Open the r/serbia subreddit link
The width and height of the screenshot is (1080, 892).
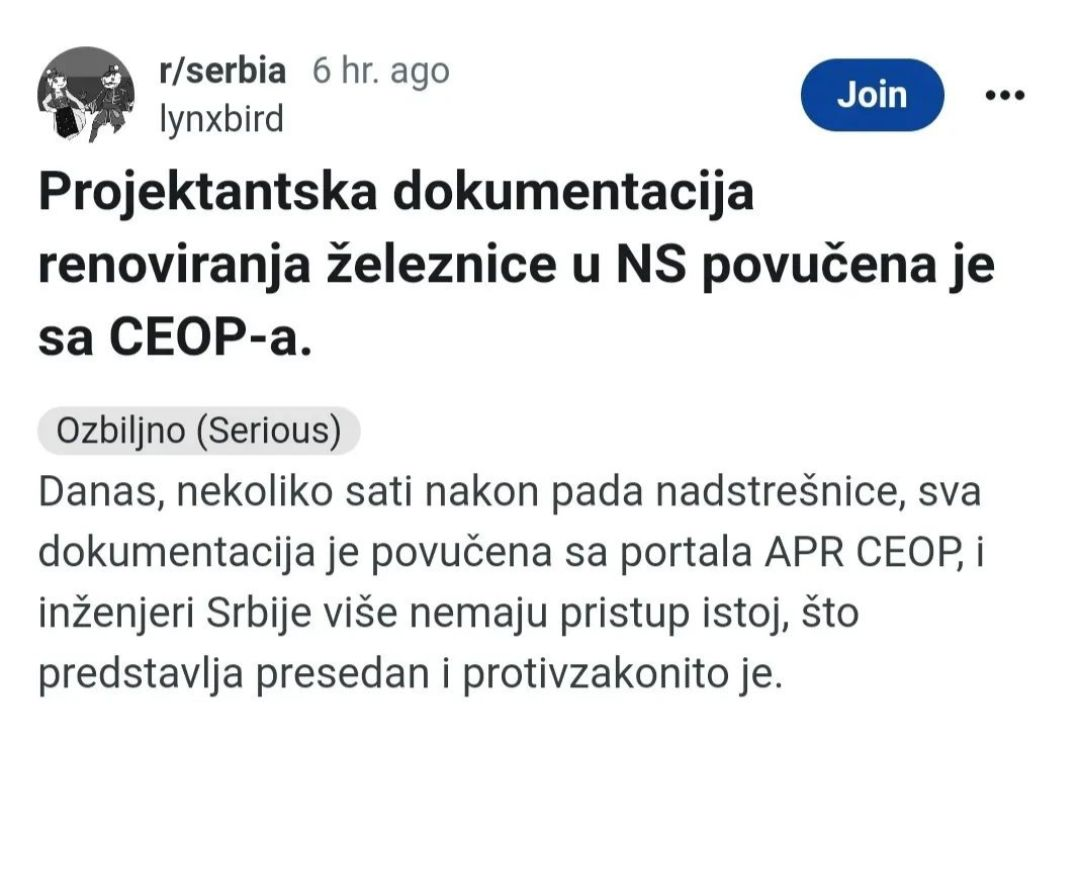222,71
